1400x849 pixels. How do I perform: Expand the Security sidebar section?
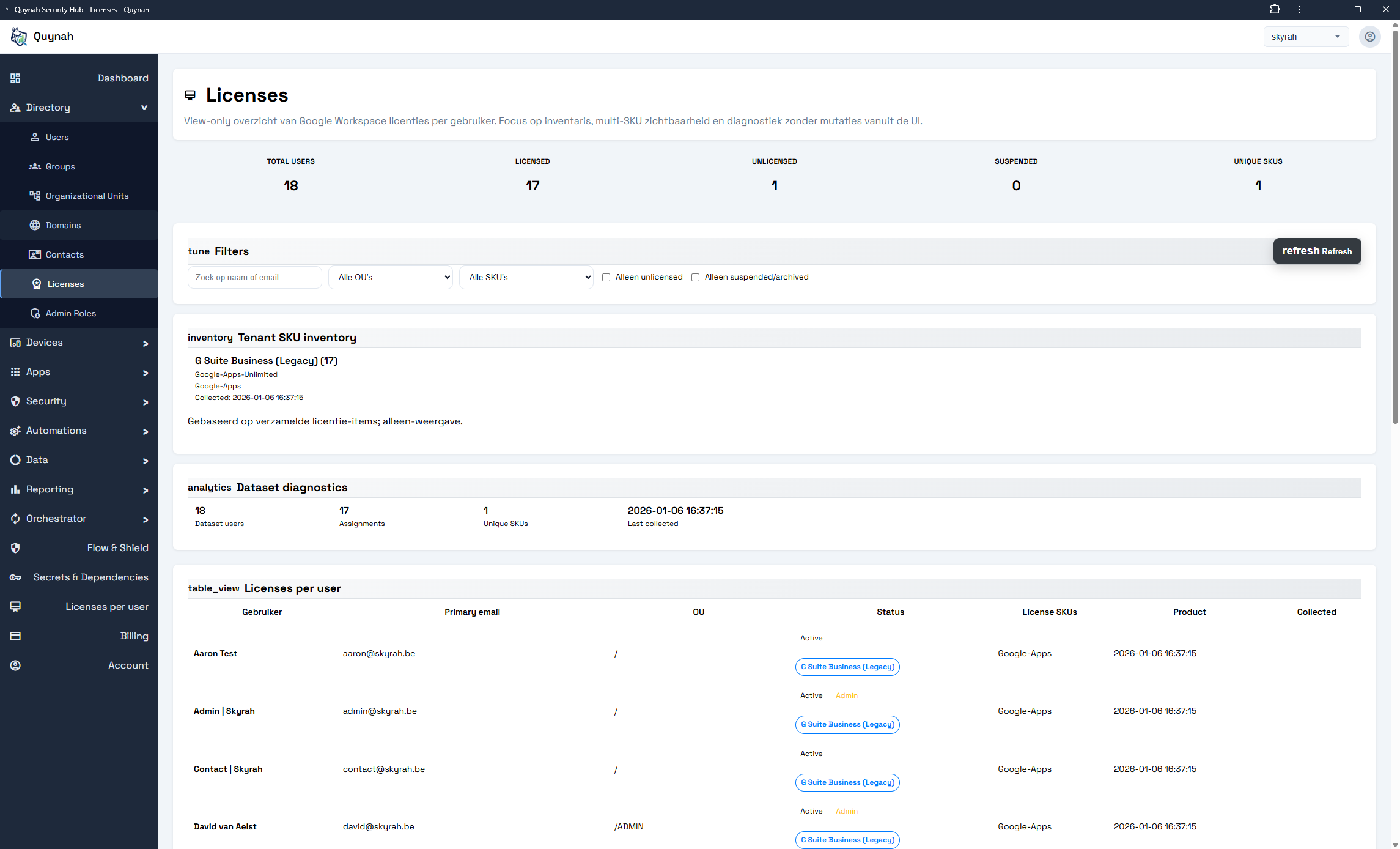pyautogui.click(x=79, y=401)
